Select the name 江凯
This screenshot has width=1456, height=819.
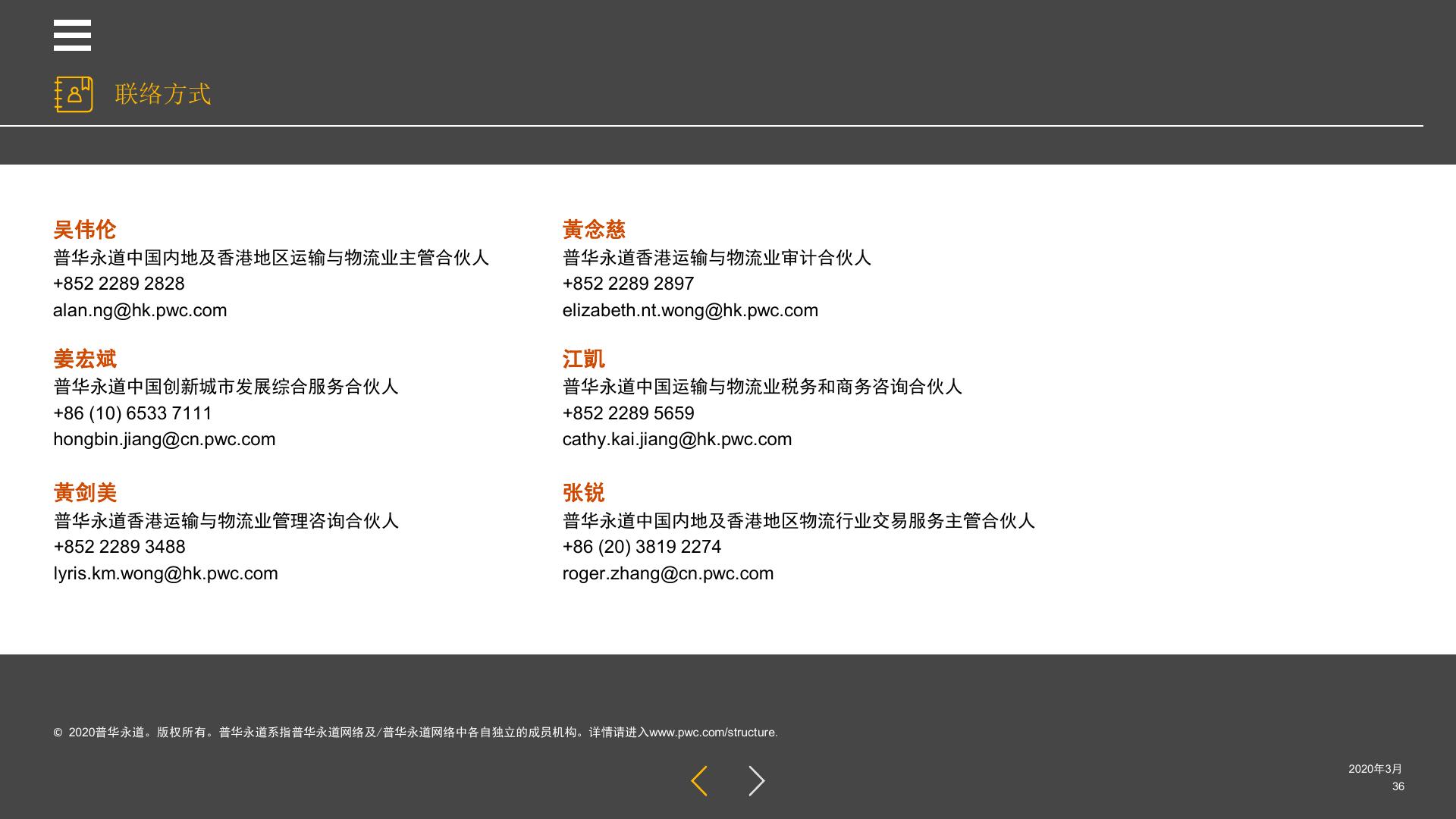coord(583,359)
